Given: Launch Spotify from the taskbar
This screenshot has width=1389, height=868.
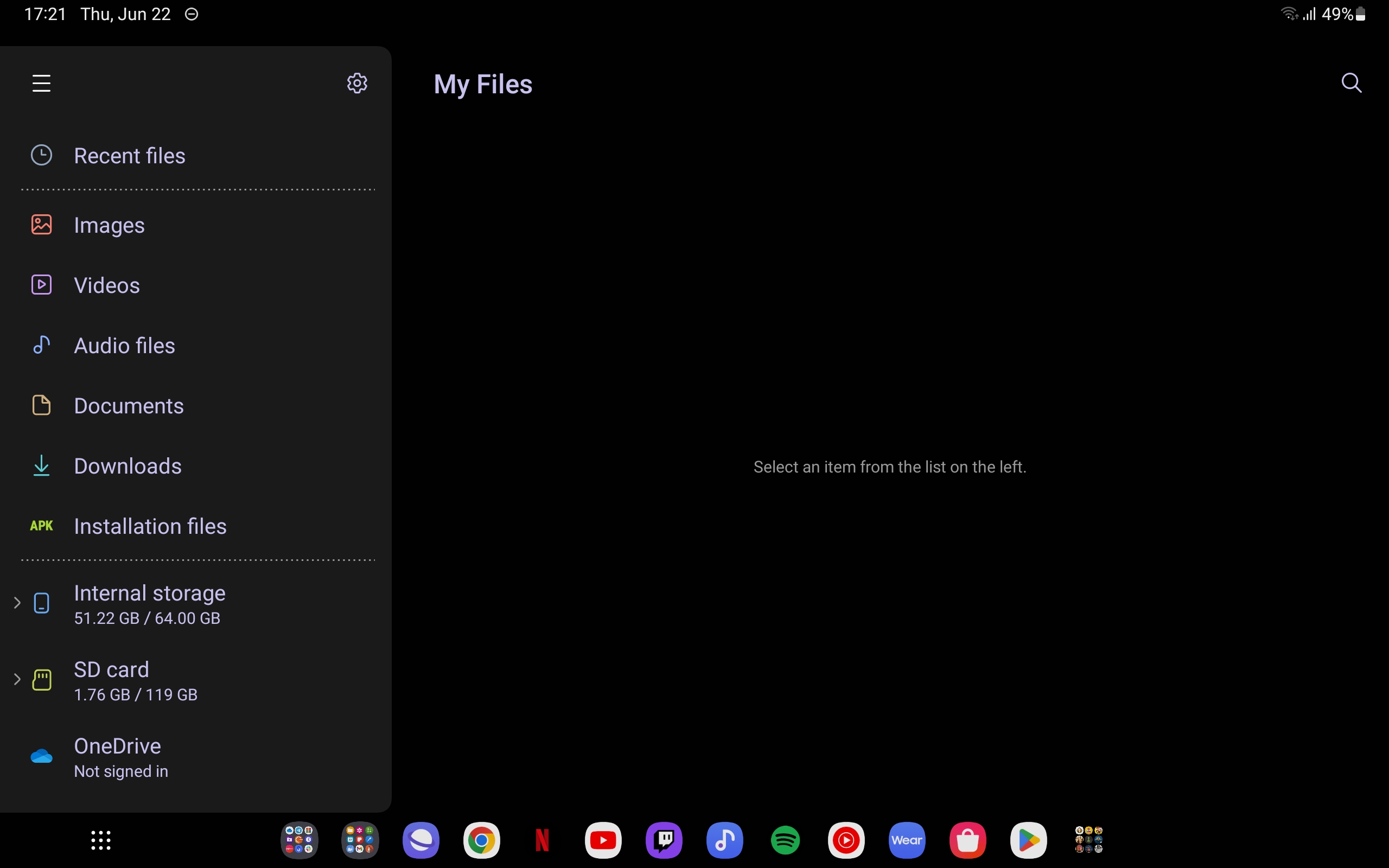Looking at the screenshot, I should tap(785, 840).
